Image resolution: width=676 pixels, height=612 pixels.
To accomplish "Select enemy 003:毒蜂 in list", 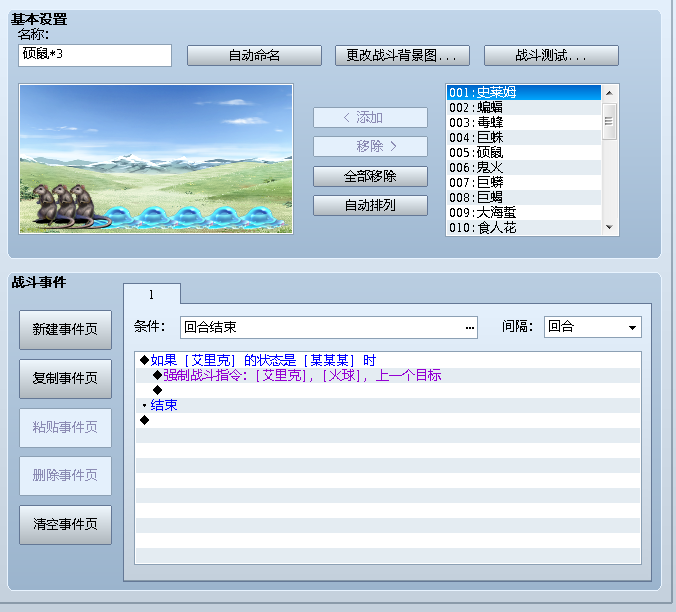I will click(x=524, y=122).
